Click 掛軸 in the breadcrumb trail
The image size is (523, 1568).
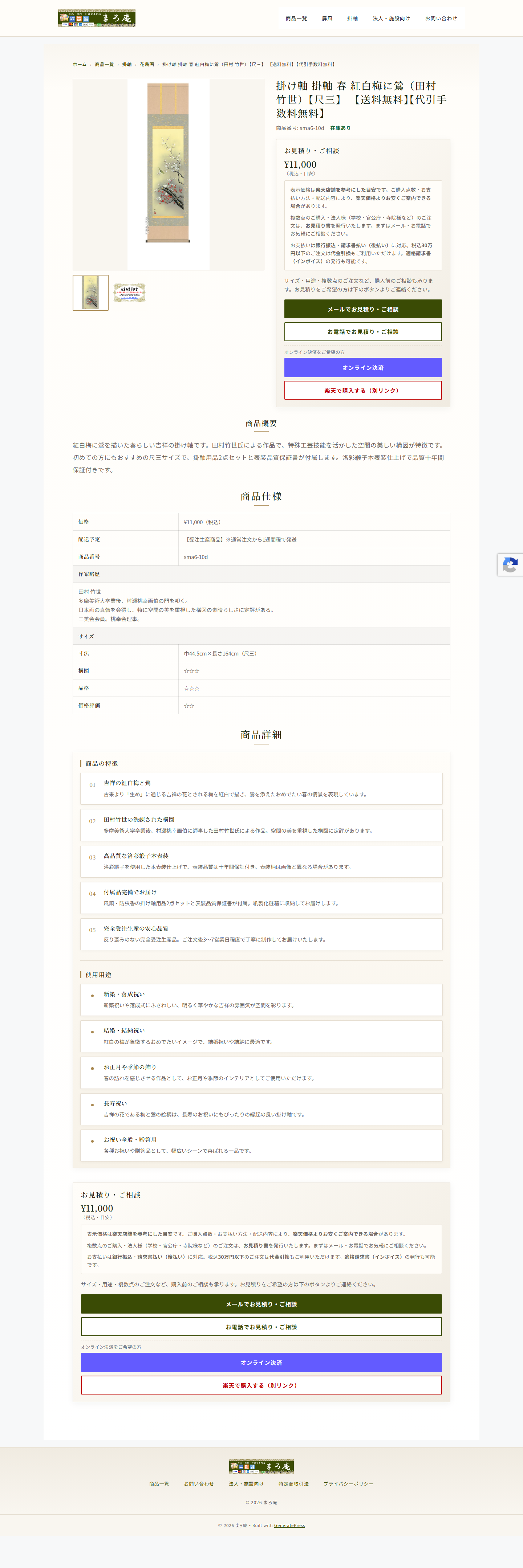(x=127, y=65)
